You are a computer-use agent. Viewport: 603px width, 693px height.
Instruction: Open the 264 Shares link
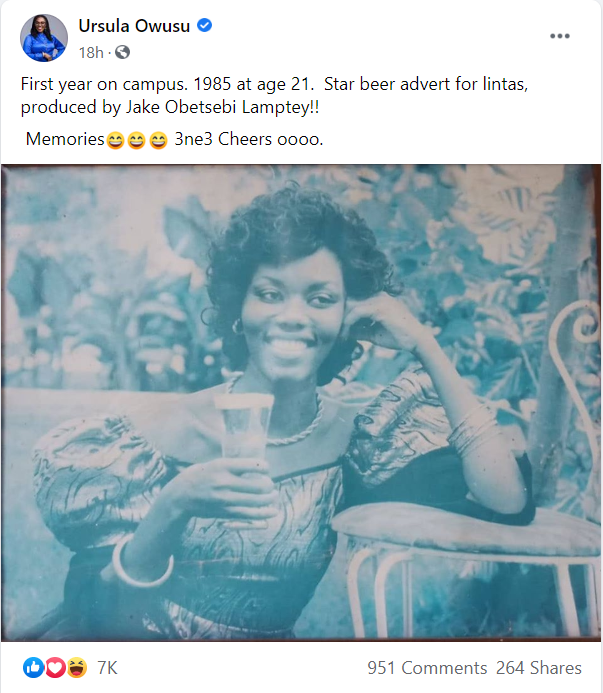(538, 668)
